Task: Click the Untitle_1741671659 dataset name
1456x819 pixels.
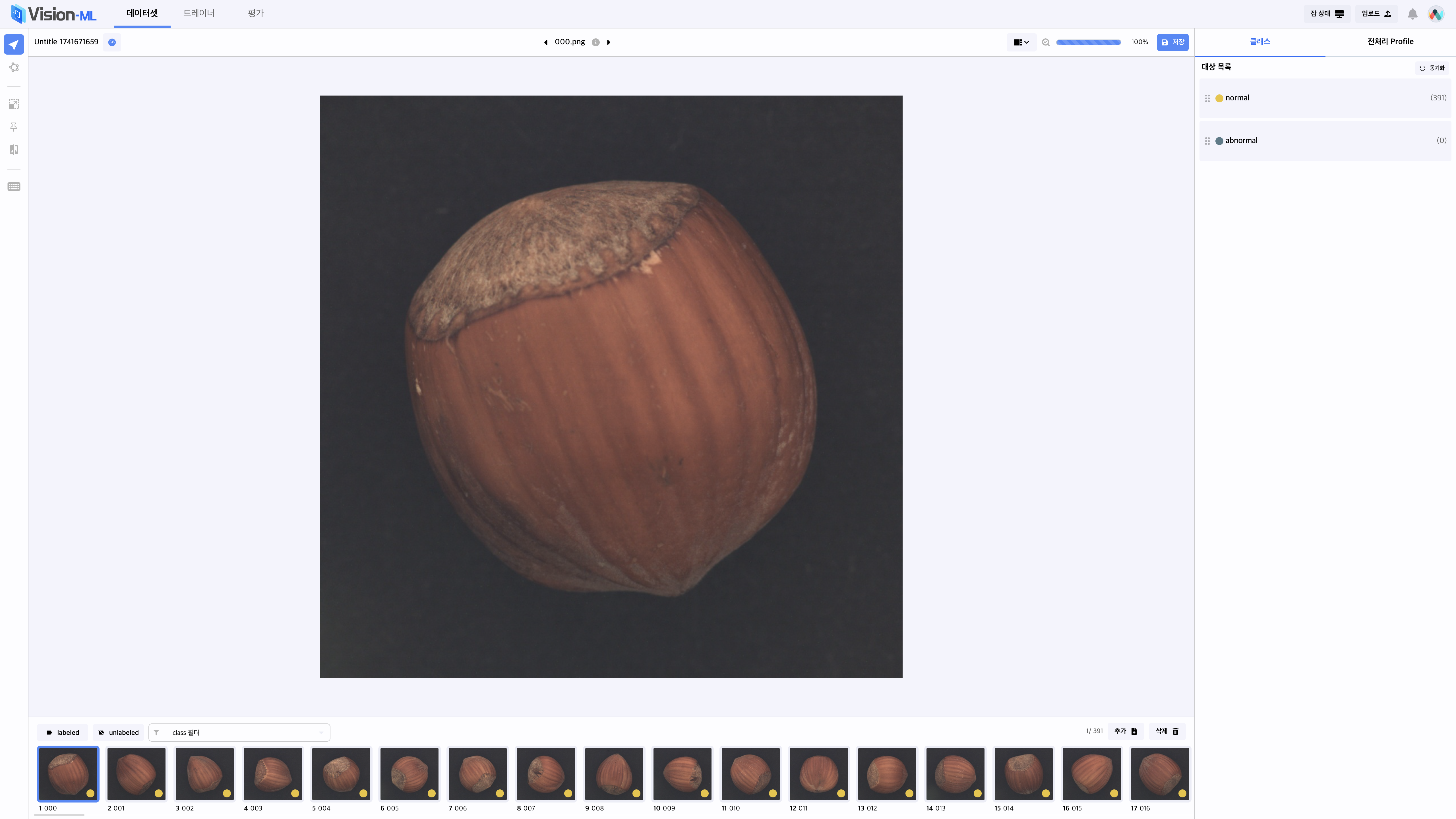Action: (66, 42)
